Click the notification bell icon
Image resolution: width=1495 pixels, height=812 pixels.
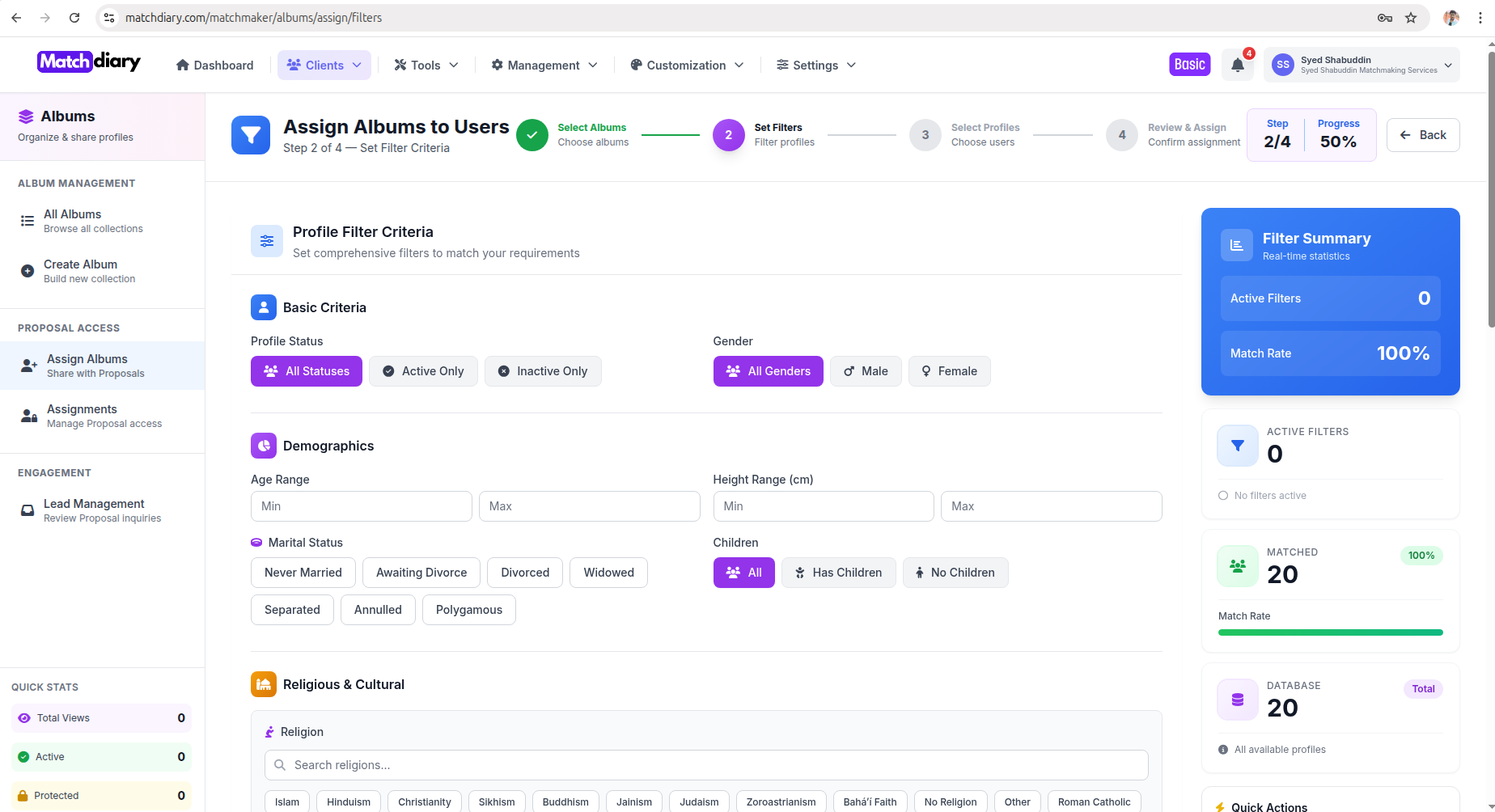1237,66
